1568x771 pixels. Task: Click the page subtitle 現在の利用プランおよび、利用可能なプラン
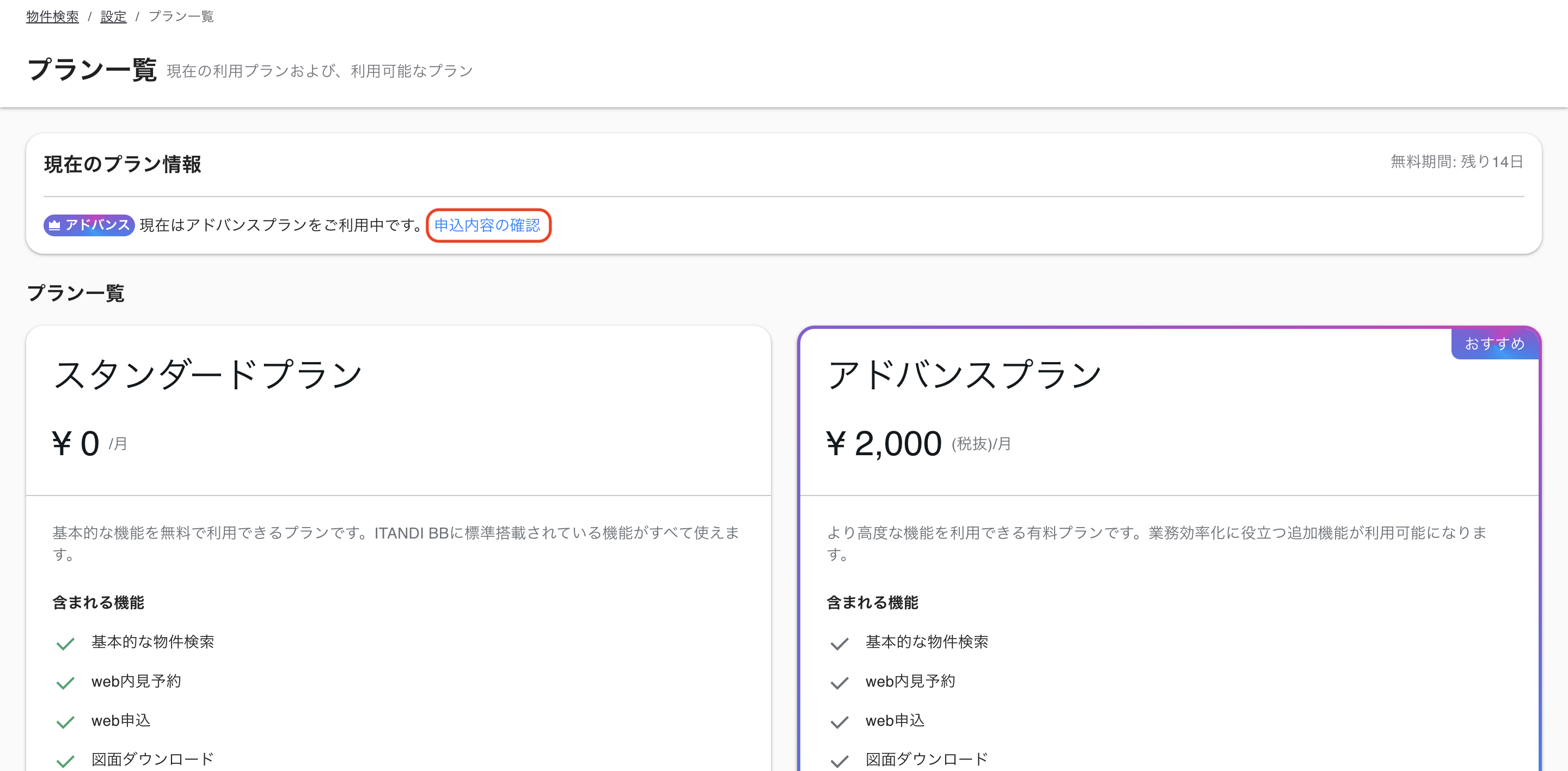(320, 71)
